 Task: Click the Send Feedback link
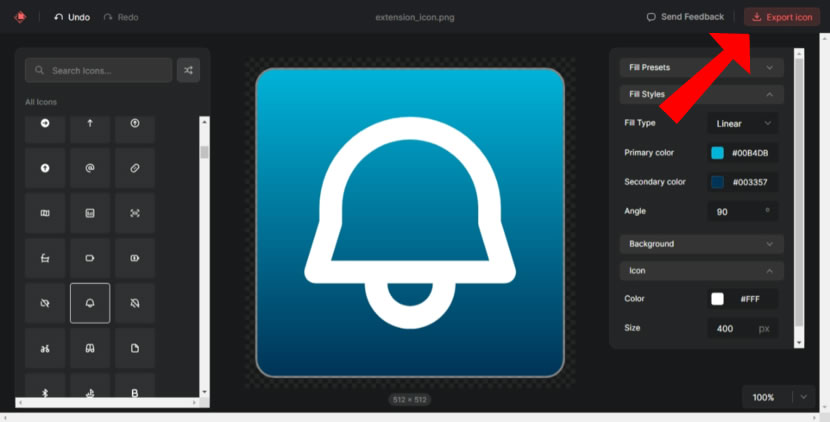[685, 17]
